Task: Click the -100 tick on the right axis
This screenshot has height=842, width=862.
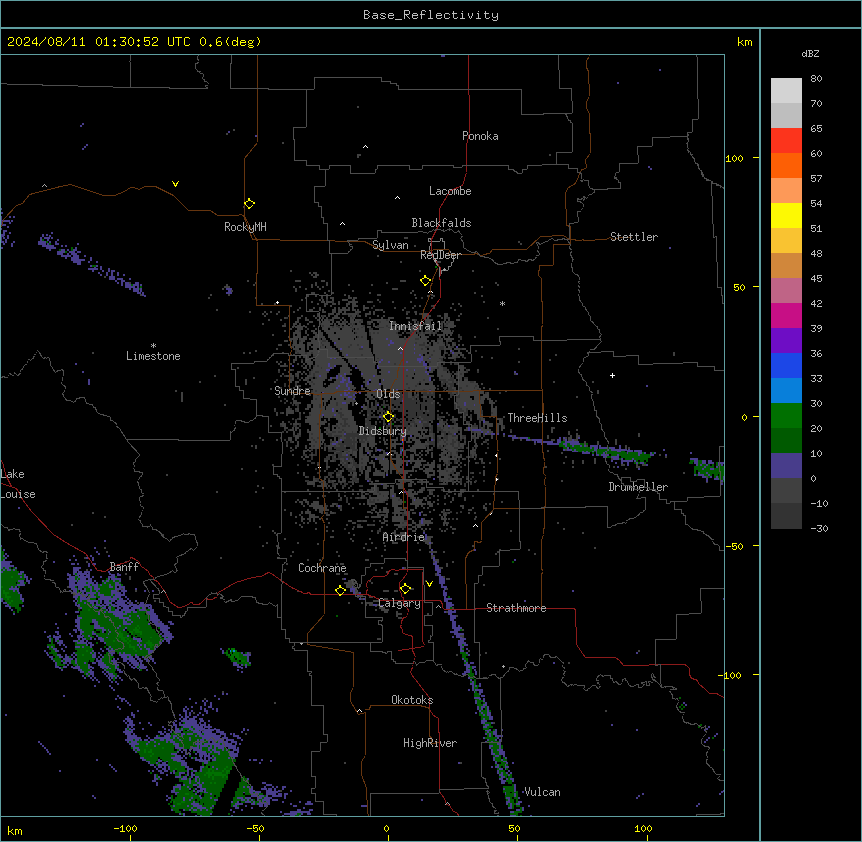Action: 732,675
